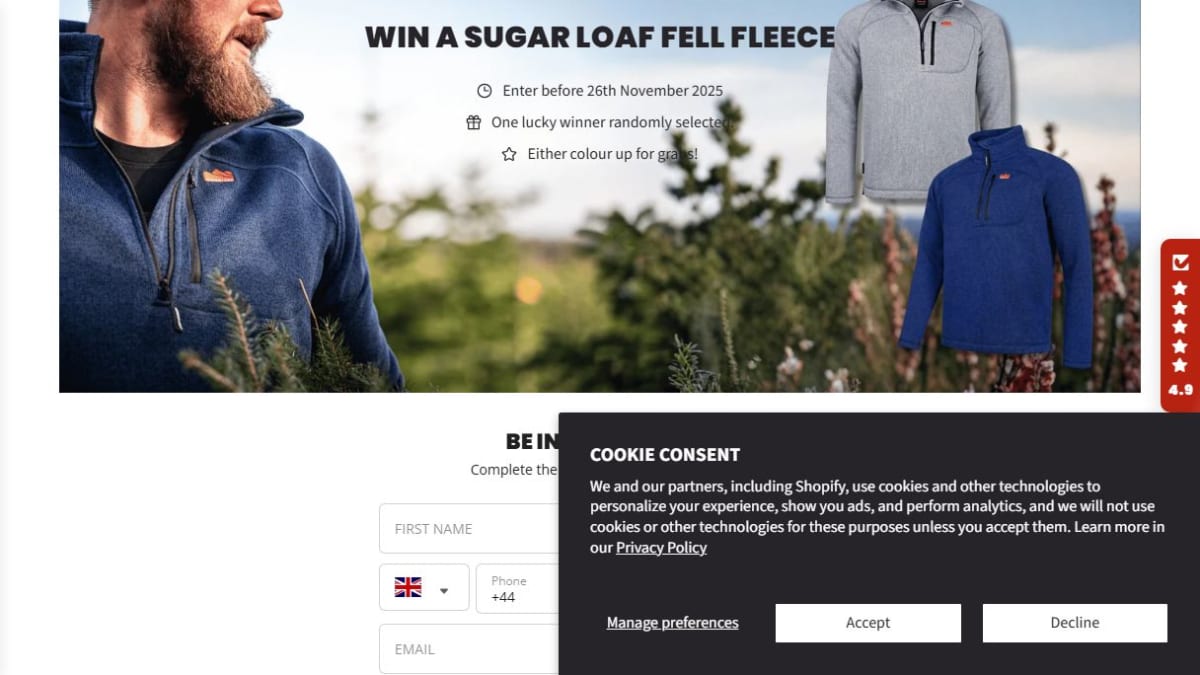
Task: Decline cookies using the Decline button
Action: (1075, 623)
